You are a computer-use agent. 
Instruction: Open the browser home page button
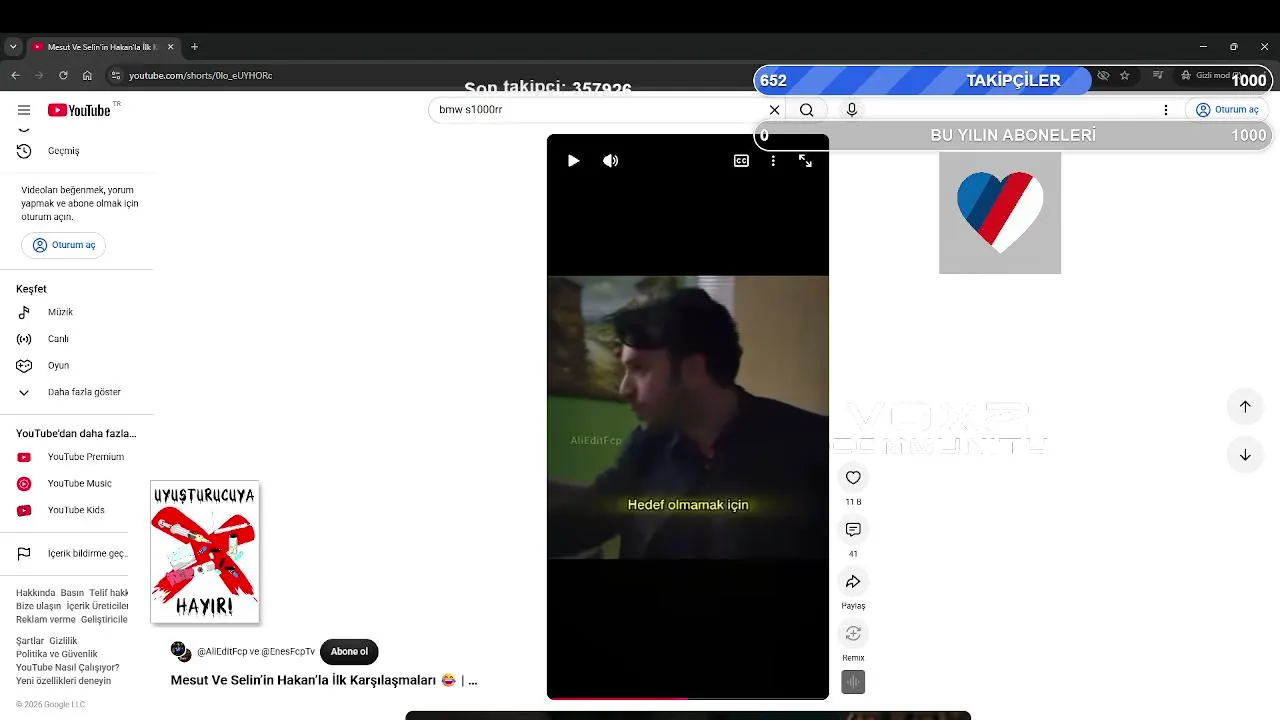(87, 75)
